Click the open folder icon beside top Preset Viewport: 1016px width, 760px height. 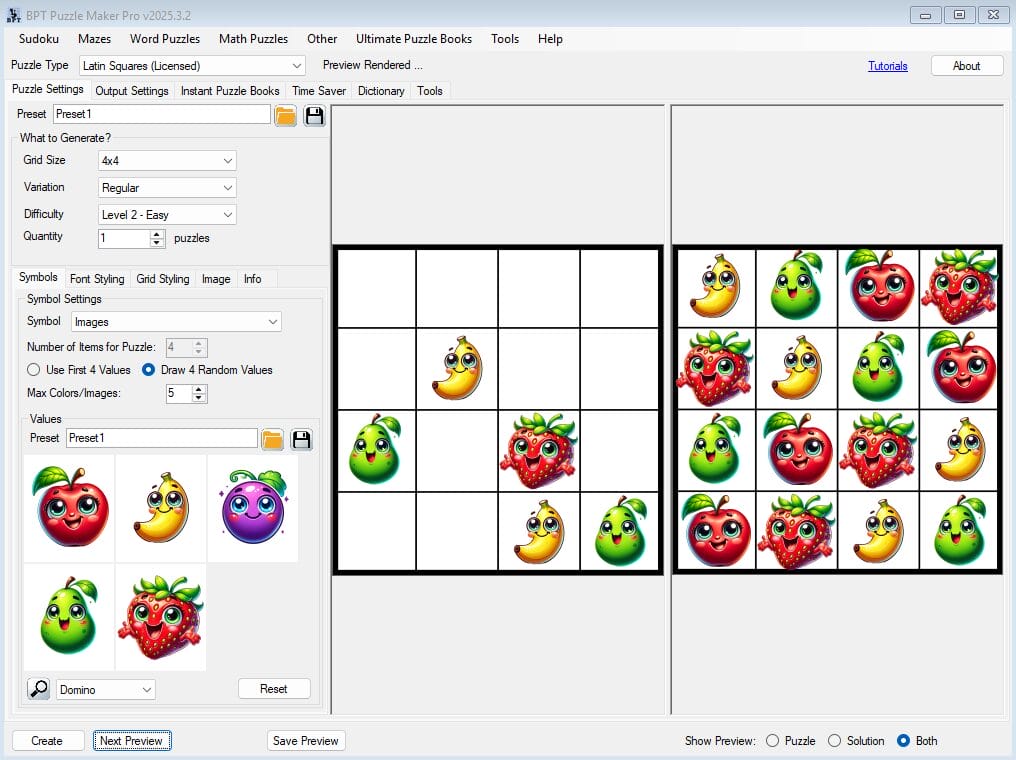coord(285,115)
